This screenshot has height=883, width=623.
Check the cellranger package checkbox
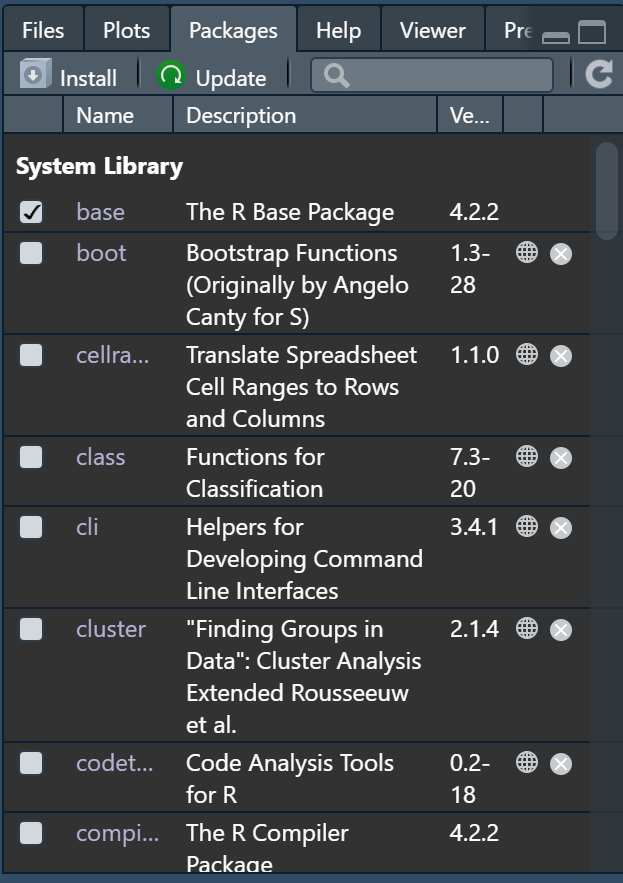click(x=31, y=355)
